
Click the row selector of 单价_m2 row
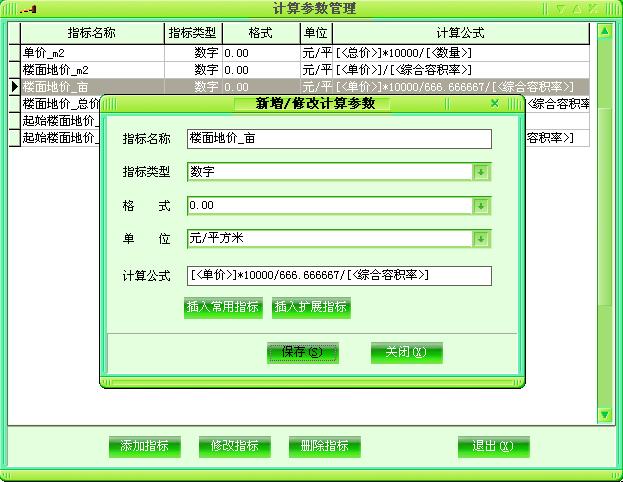14,53
